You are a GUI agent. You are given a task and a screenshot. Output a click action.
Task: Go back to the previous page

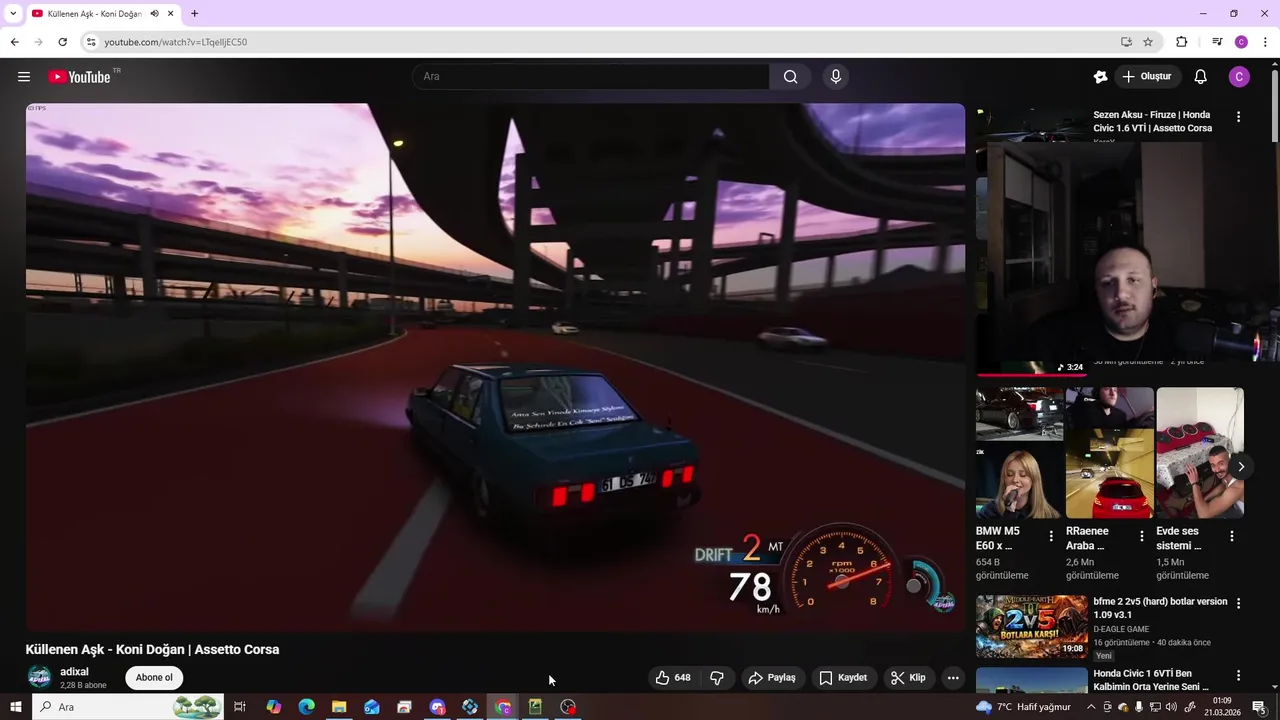point(14,42)
